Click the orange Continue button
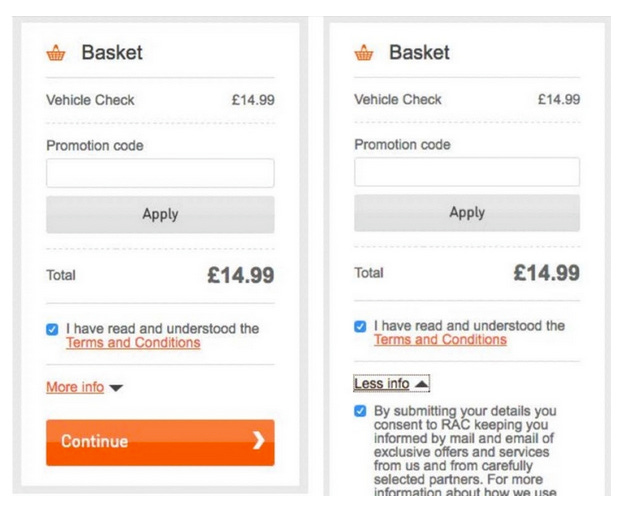This screenshot has width=620, height=507. click(x=160, y=443)
